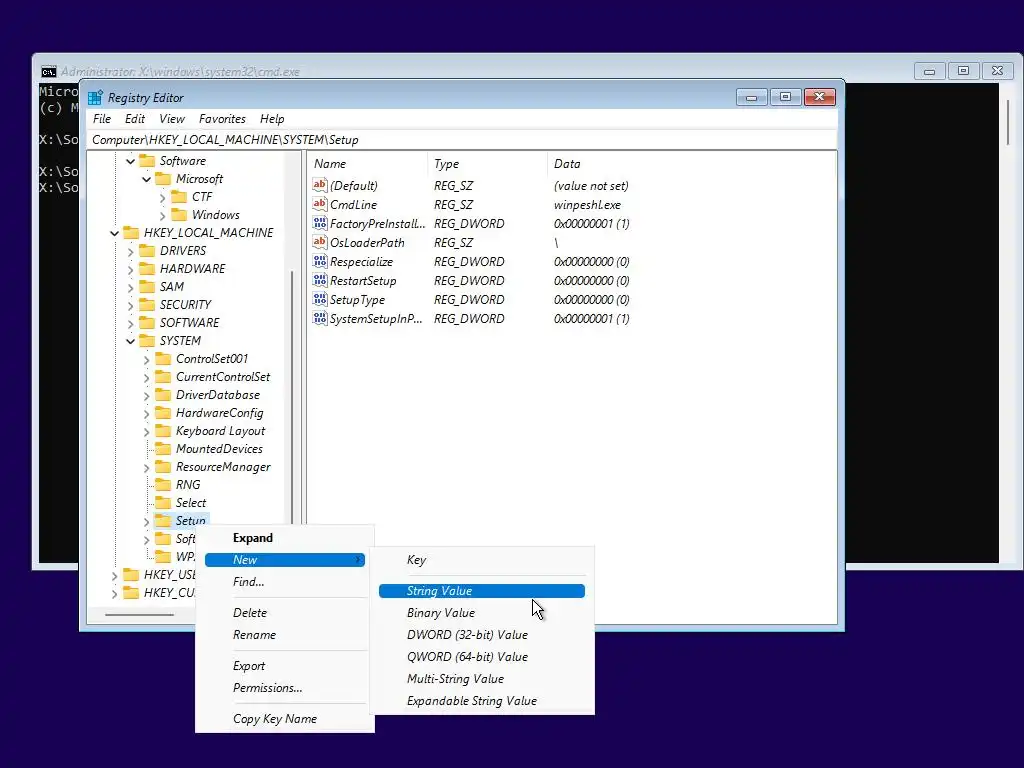The height and width of the screenshot is (768, 1024).
Task: Click the HKEY_LOCAL_MACHINE folder icon
Action: click(x=131, y=232)
